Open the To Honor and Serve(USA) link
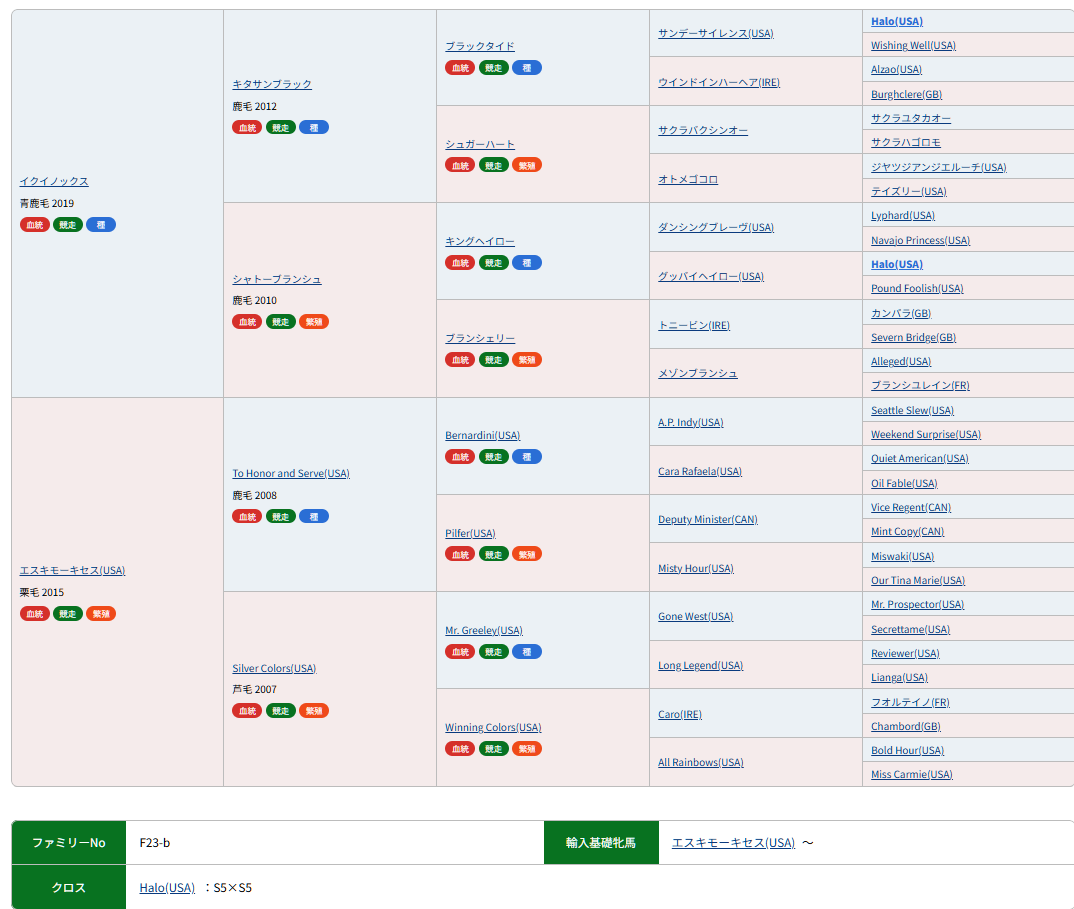 [x=291, y=473]
